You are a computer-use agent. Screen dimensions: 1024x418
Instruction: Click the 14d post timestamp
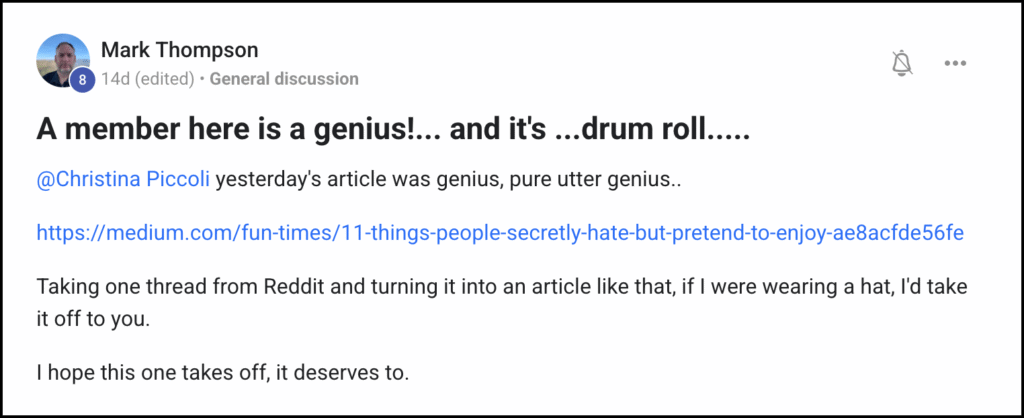116,78
